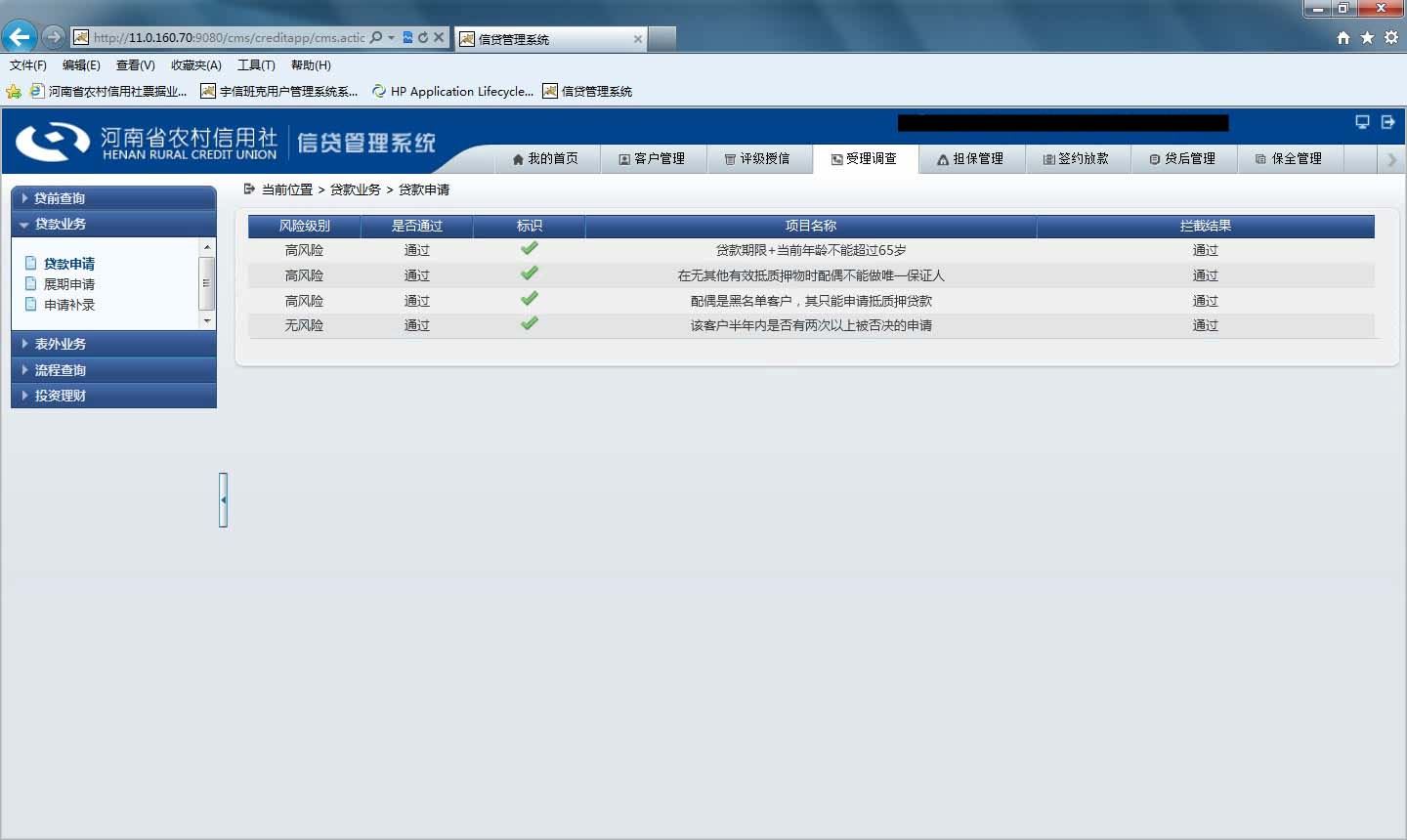
Task: Close the 信贷管理系统 browser tab
Action: (x=638, y=39)
